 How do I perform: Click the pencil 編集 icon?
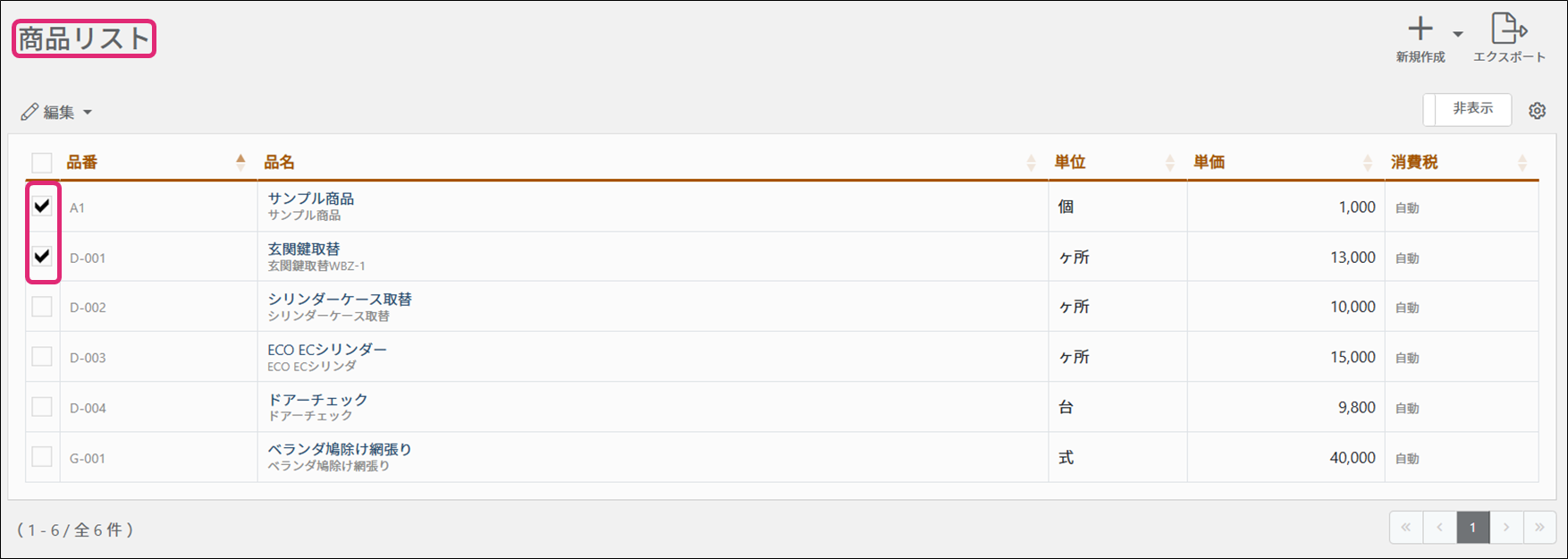click(x=30, y=112)
